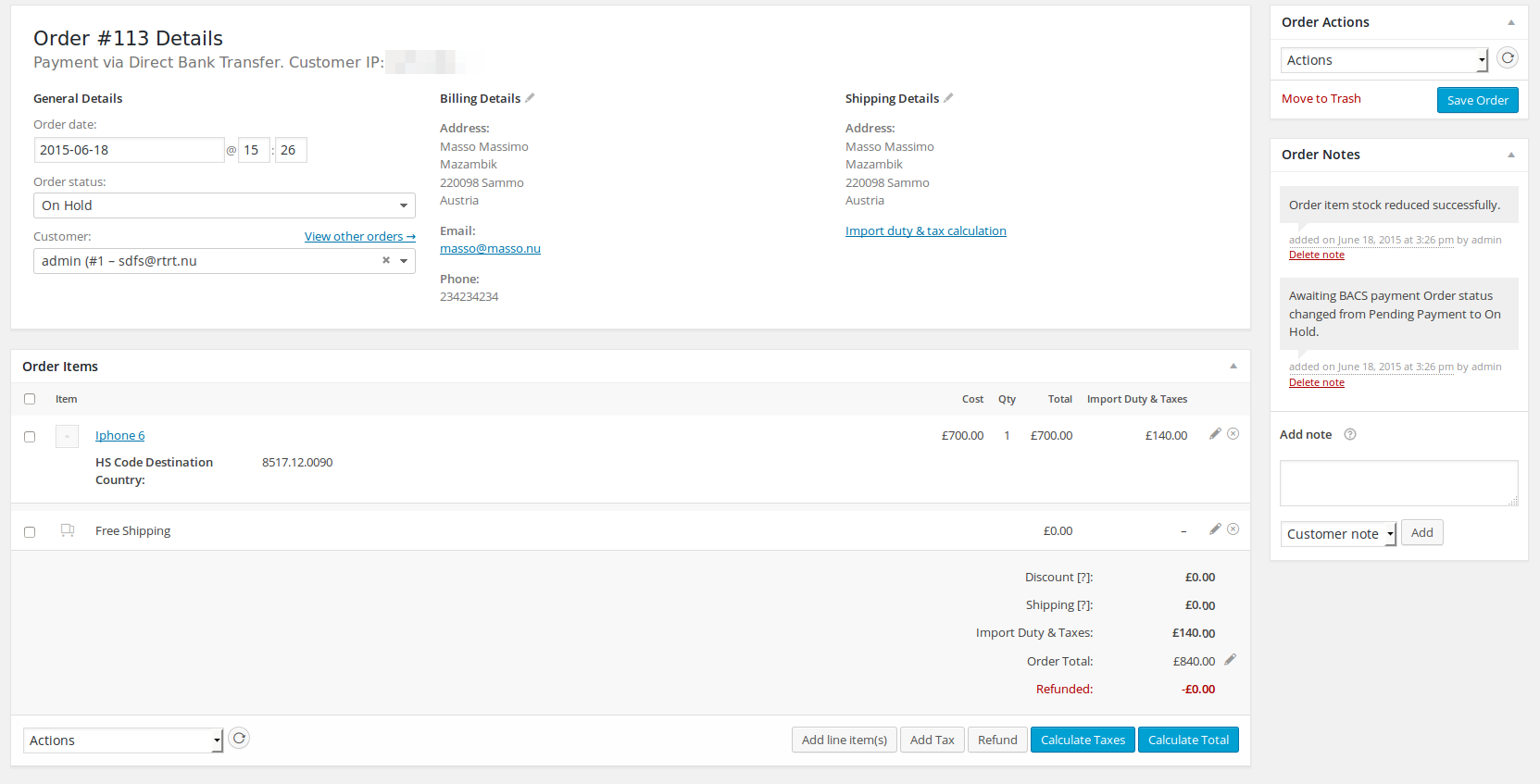Open Import duty & tax calculation link
This screenshot has width=1540, height=784.
pos(926,231)
